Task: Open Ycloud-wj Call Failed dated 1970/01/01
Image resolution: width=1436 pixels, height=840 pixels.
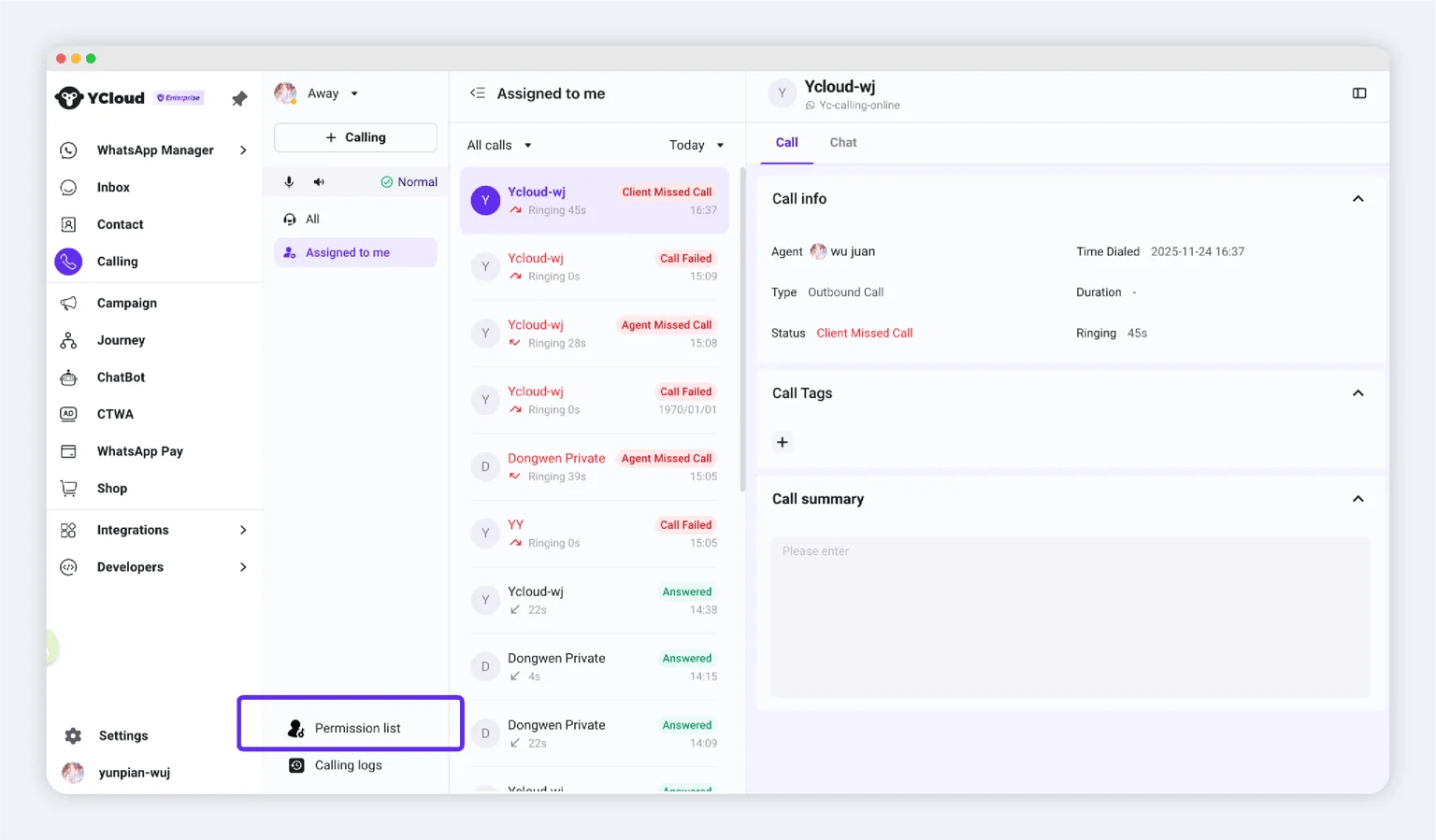Action: coord(595,400)
